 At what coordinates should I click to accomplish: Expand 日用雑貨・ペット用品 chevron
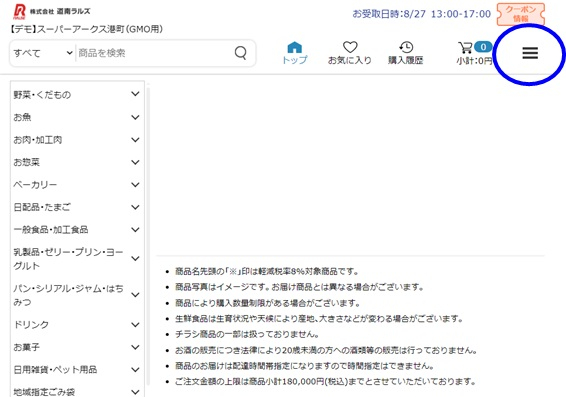click(135, 370)
